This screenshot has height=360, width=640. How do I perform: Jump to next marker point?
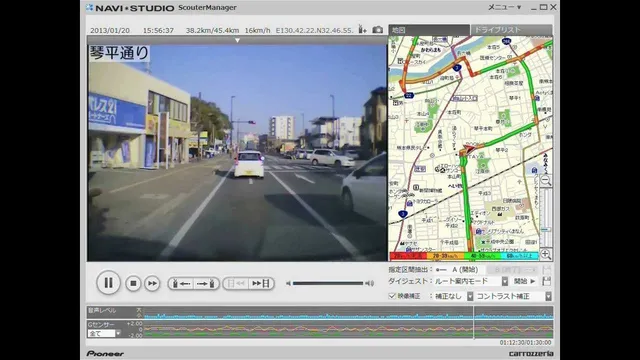pyautogui.click(x=206, y=283)
